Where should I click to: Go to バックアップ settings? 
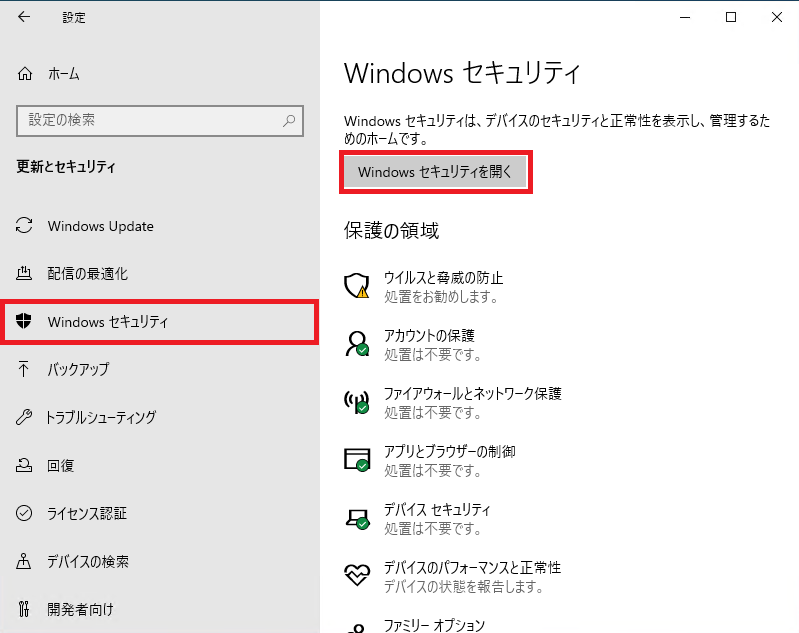click(78, 369)
